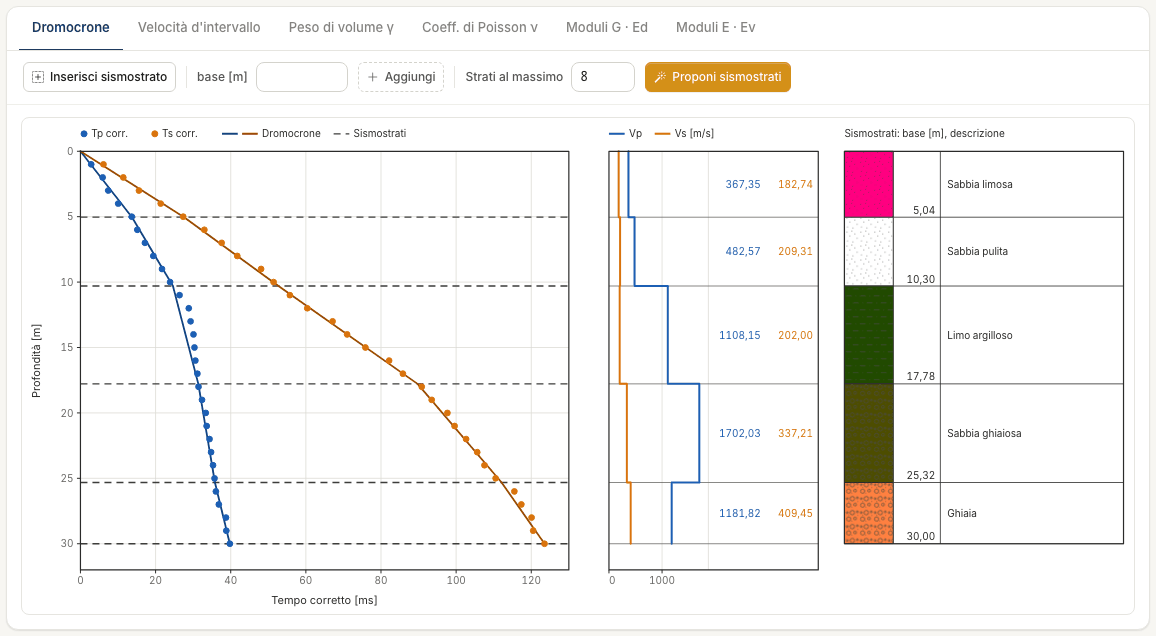Select the Sabbia ghiaiosa description
This screenshot has height=636, width=1156.
(984, 433)
